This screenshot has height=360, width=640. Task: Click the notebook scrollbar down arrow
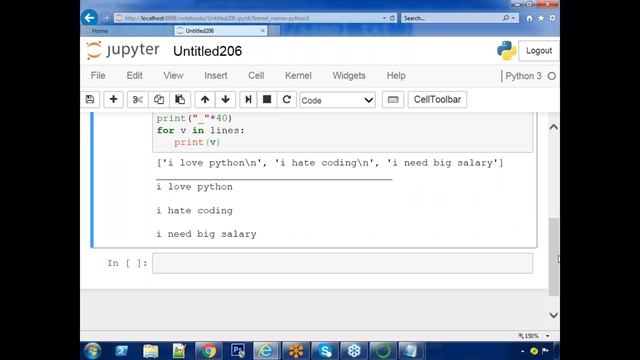point(553,315)
